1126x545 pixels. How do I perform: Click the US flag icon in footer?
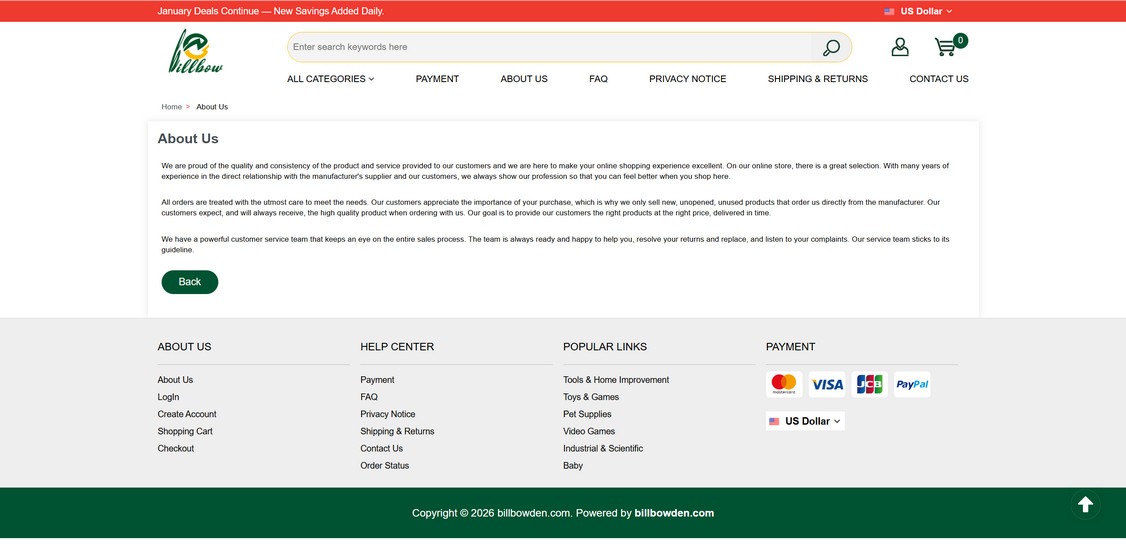pyautogui.click(x=774, y=421)
